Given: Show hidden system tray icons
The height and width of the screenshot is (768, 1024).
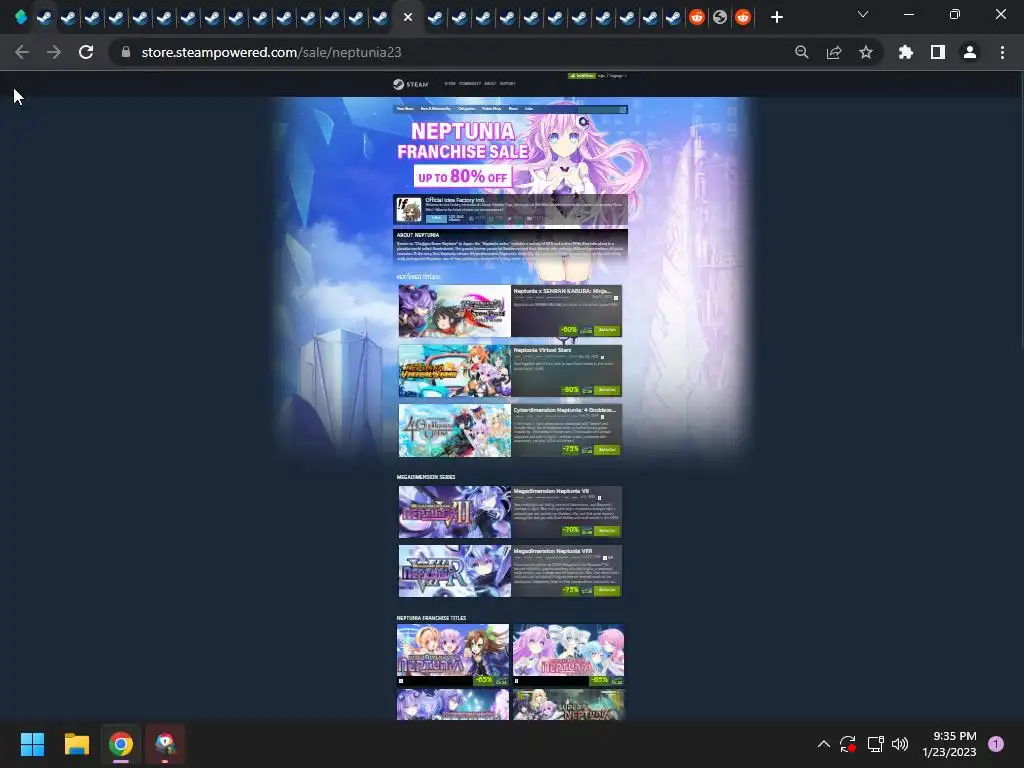Looking at the screenshot, I should (824, 744).
